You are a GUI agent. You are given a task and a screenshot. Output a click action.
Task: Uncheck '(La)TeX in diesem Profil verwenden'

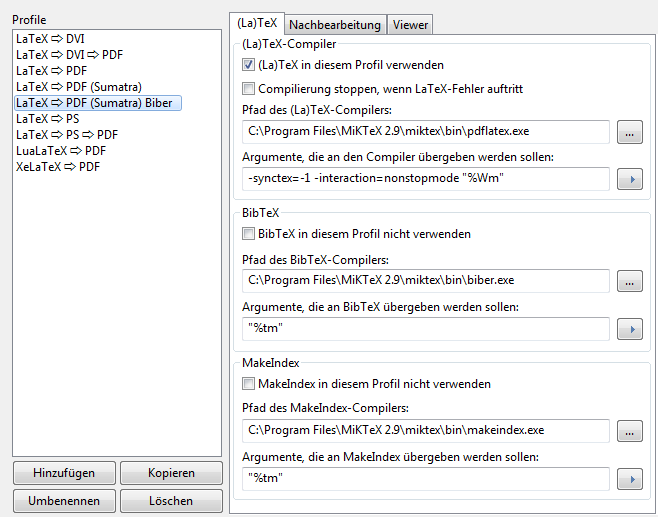point(249,65)
